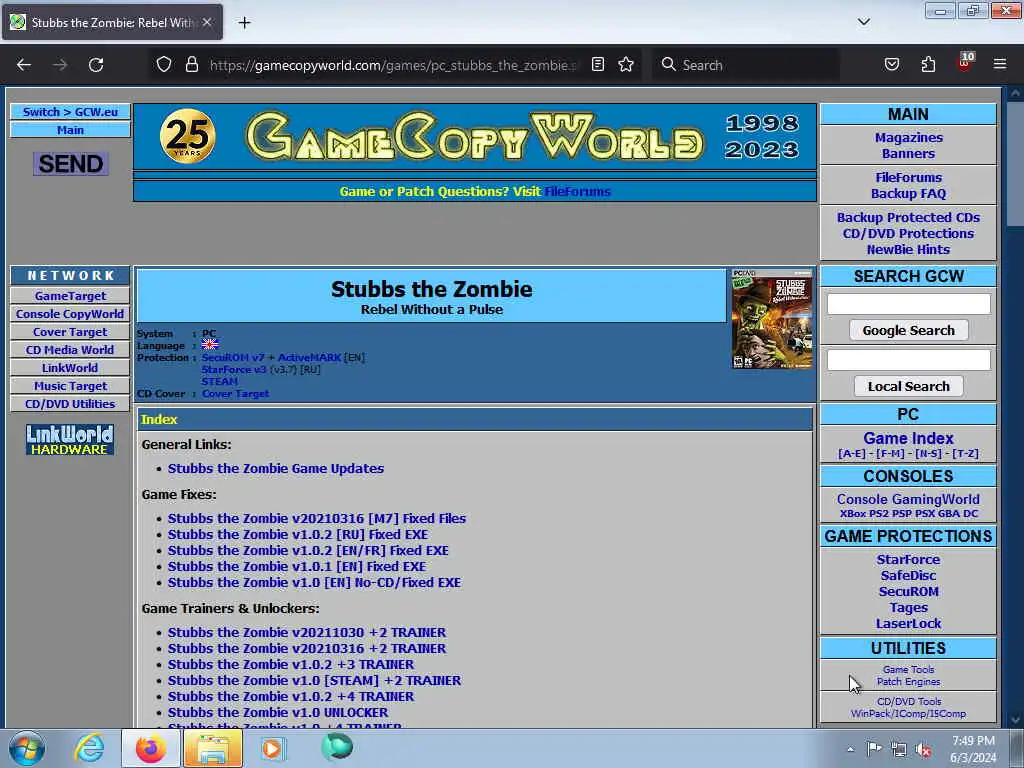Open CD Media World network link
This screenshot has height=768, width=1024.
point(71,350)
